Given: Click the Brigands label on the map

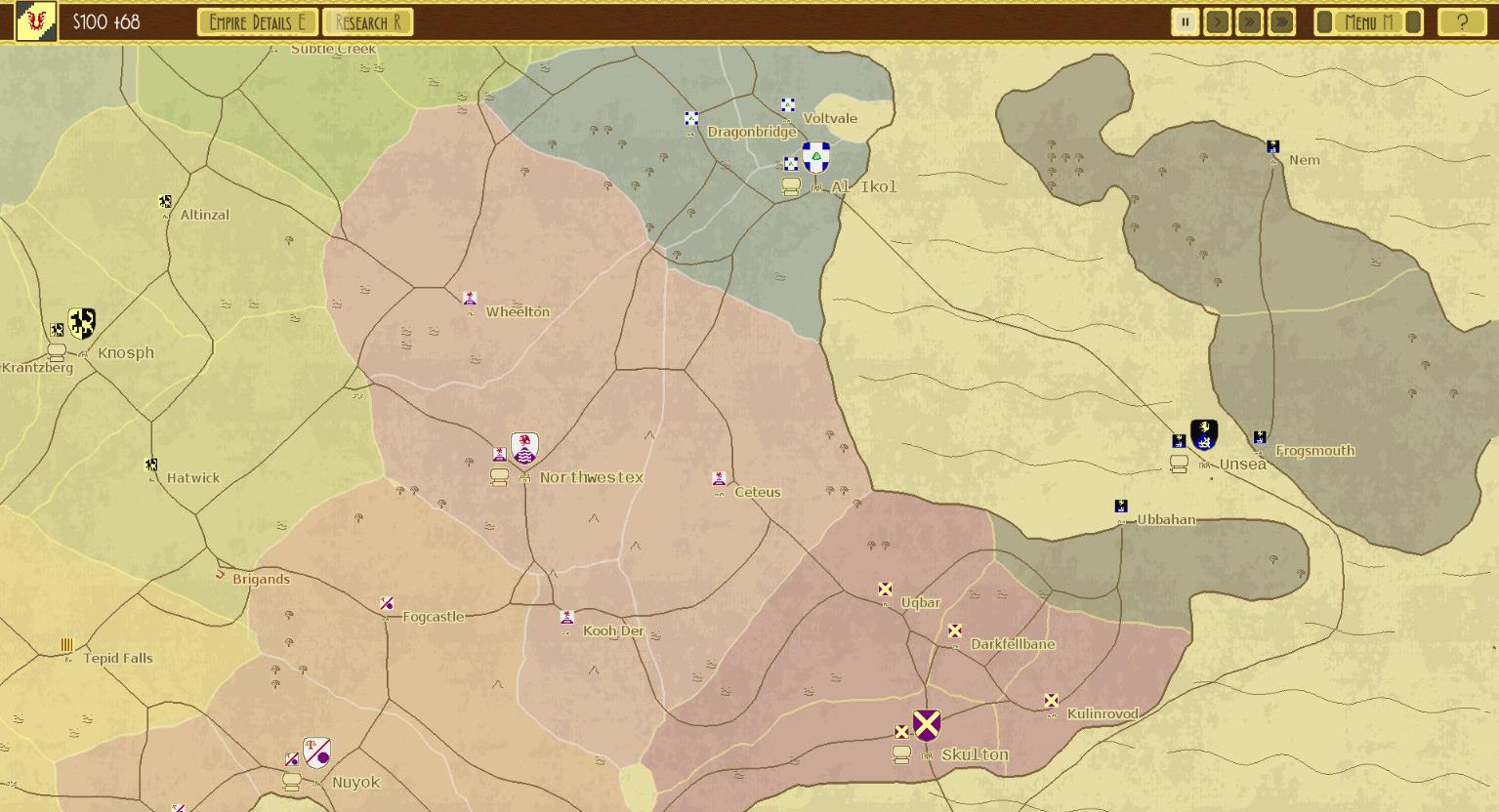Looking at the screenshot, I should [261, 579].
